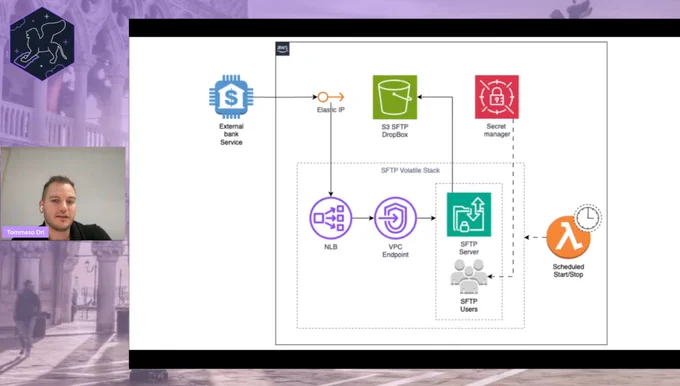680x386 pixels.
Task: Click the 'SFTP Server' text label
Action: click(x=469, y=248)
